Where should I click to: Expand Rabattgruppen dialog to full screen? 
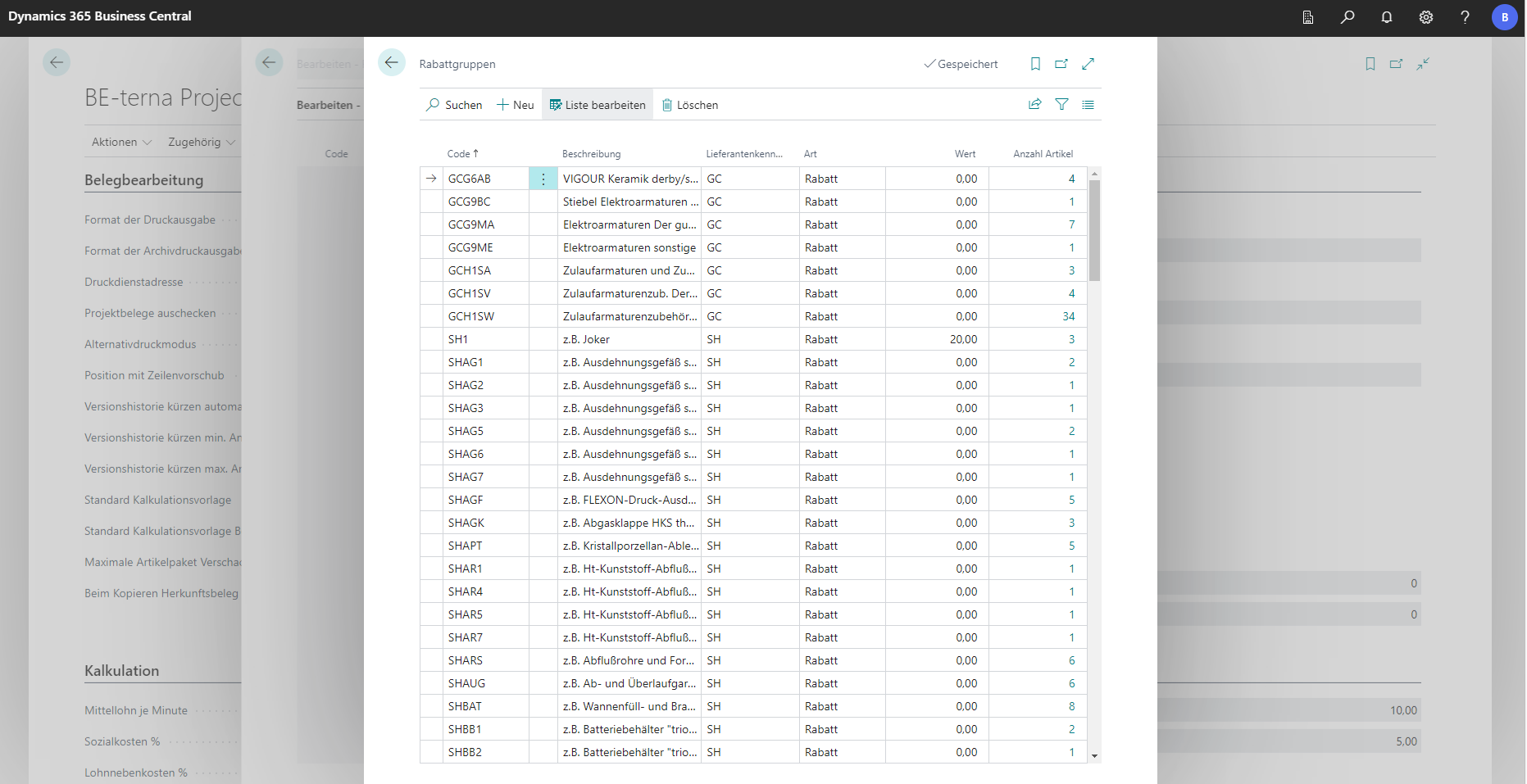click(x=1088, y=64)
